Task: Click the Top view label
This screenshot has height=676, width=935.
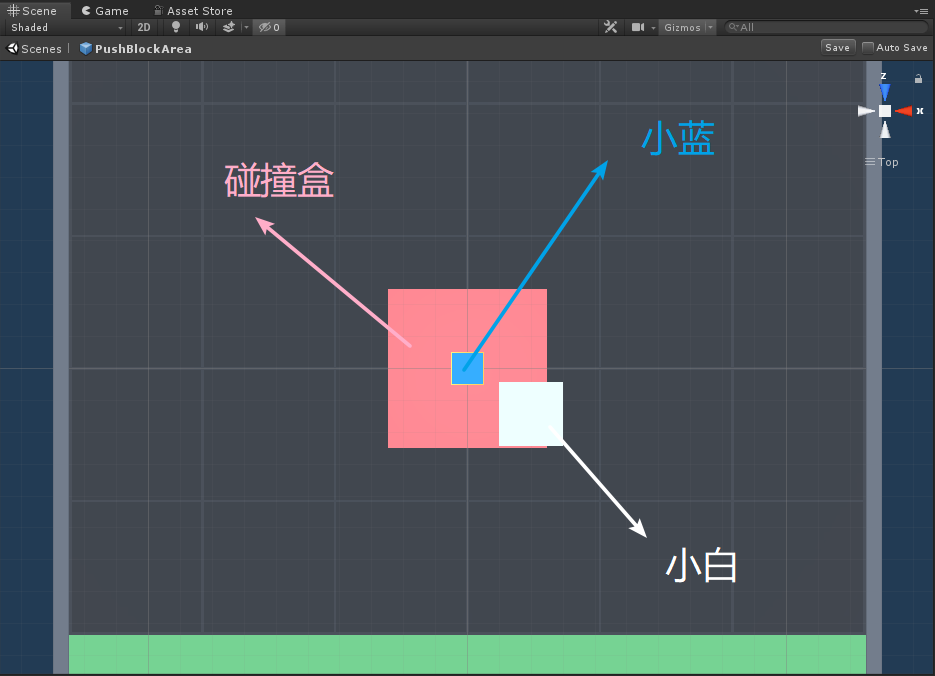Action: click(882, 162)
